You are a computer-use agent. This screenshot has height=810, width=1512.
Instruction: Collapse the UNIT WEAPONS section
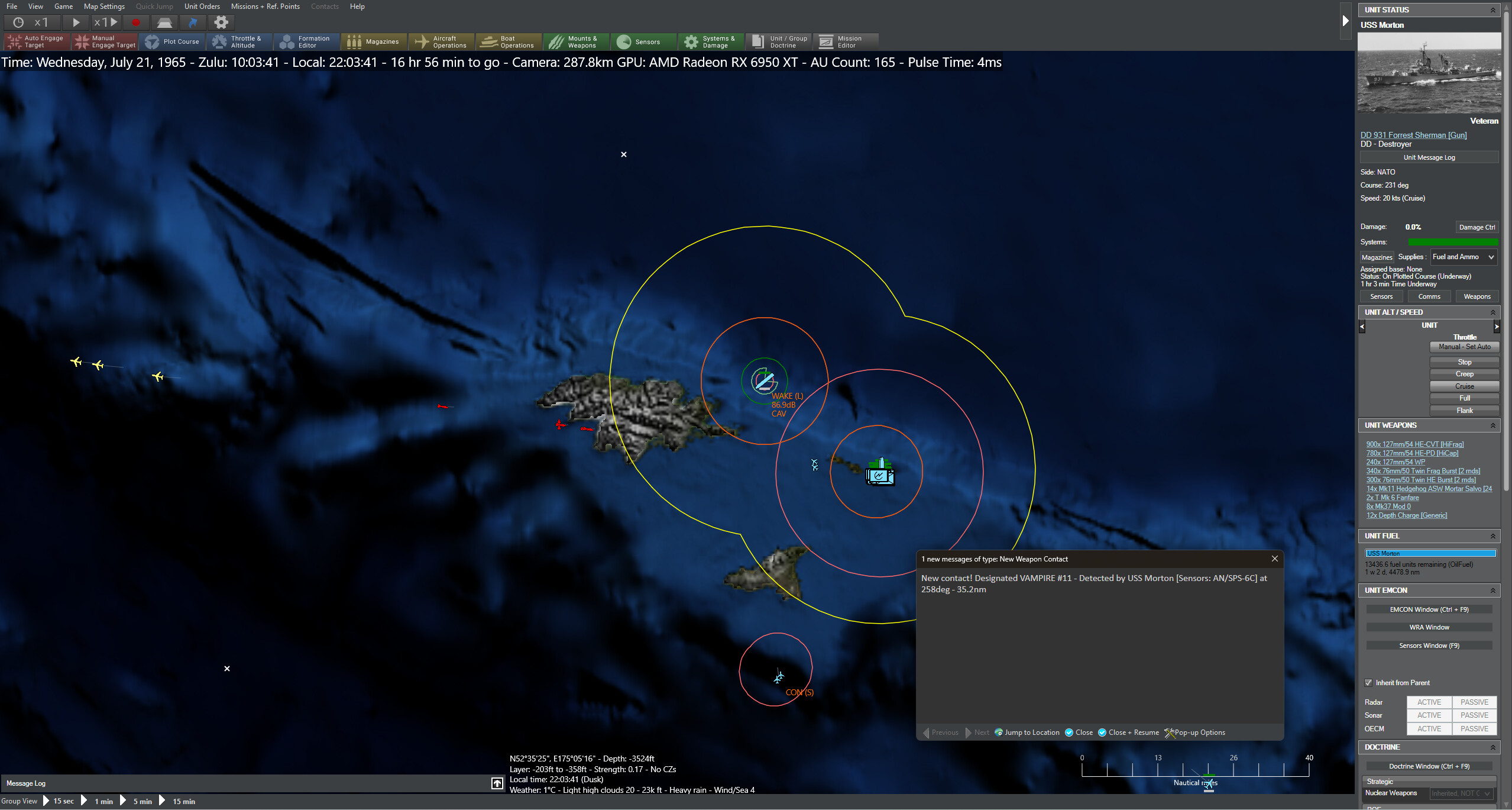[x=1492, y=425]
